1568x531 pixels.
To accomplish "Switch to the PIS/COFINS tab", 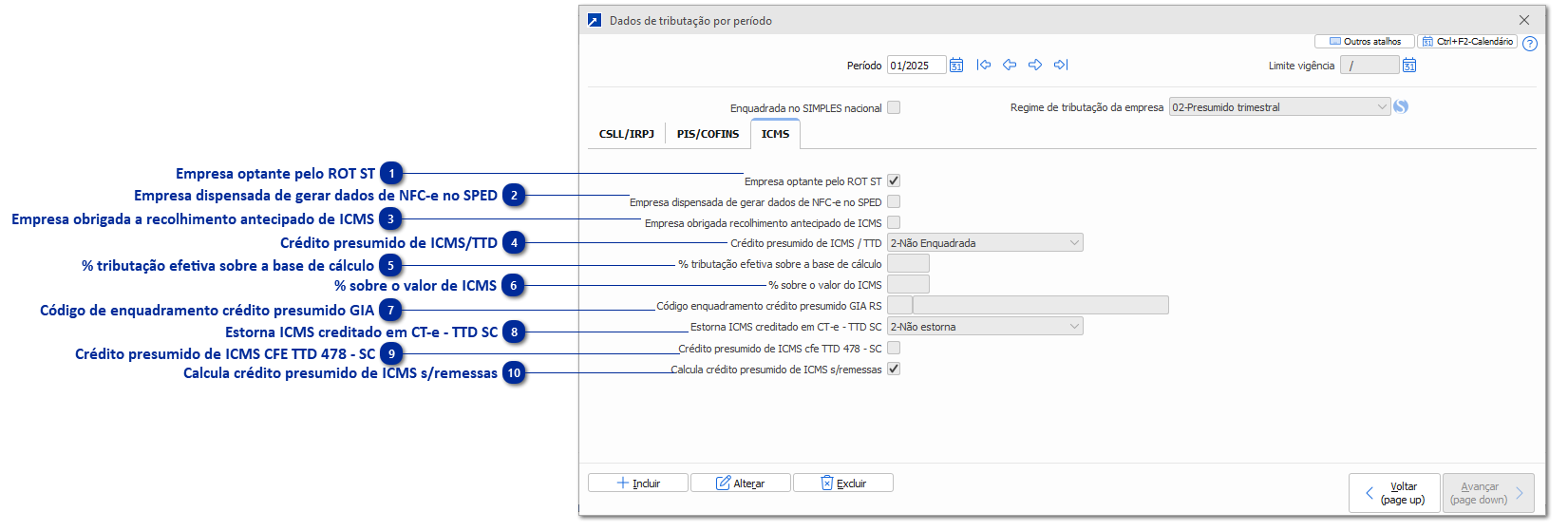I will pos(708,134).
